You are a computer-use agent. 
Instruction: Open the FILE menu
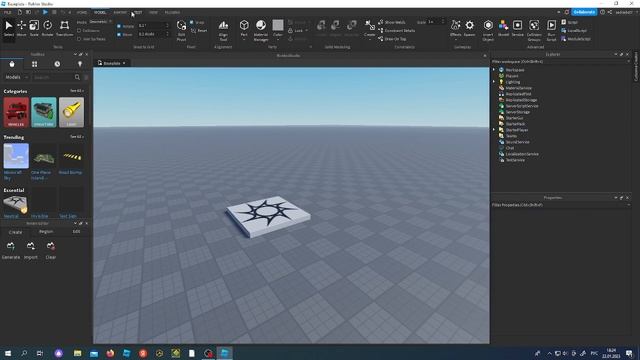pyautogui.click(x=7, y=12)
